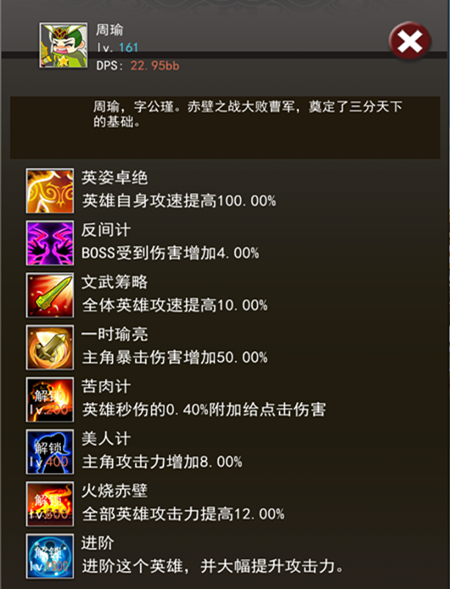Tap the 一时瑜亮 golden skill icon

click(50, 347)
